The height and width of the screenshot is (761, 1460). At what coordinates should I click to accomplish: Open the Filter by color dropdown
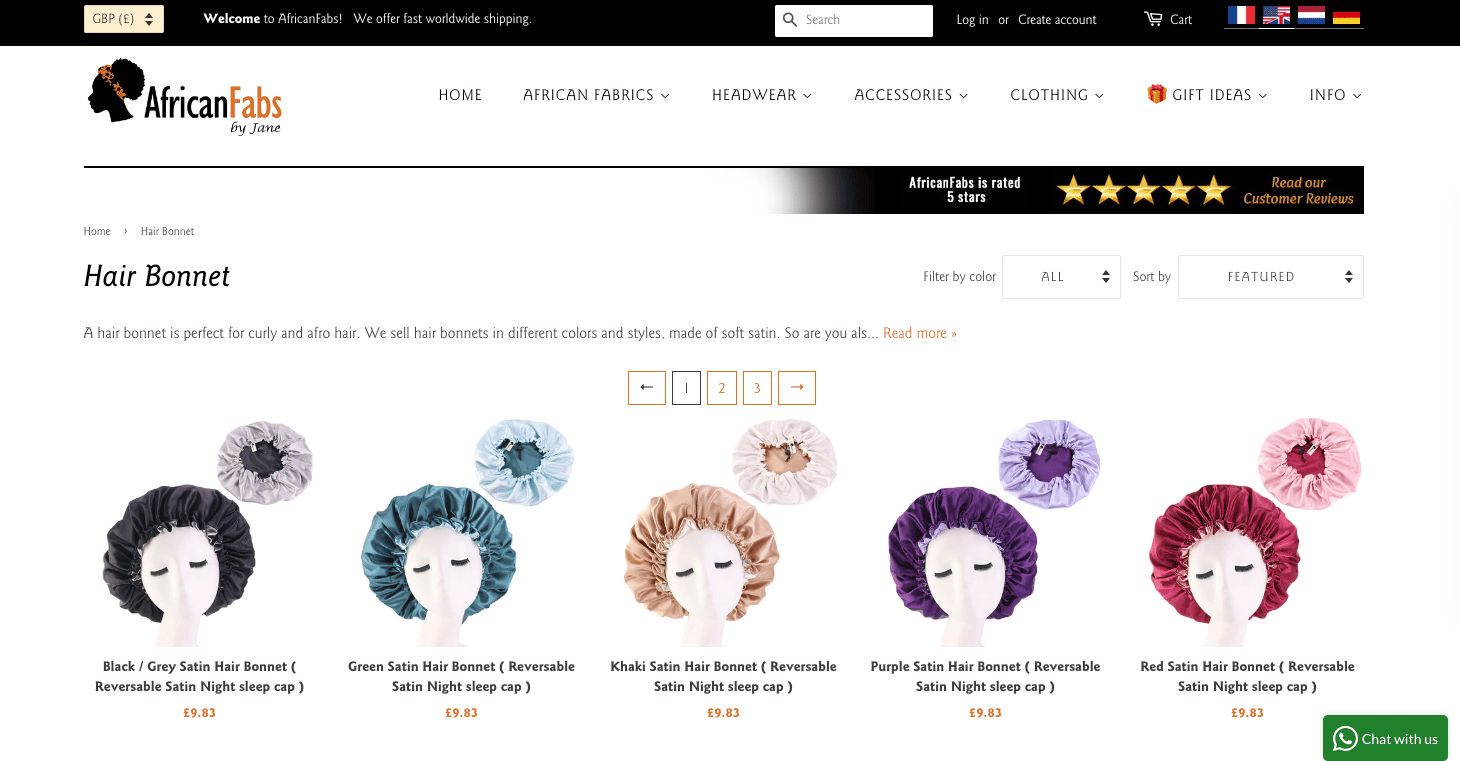click(1062, 277)
